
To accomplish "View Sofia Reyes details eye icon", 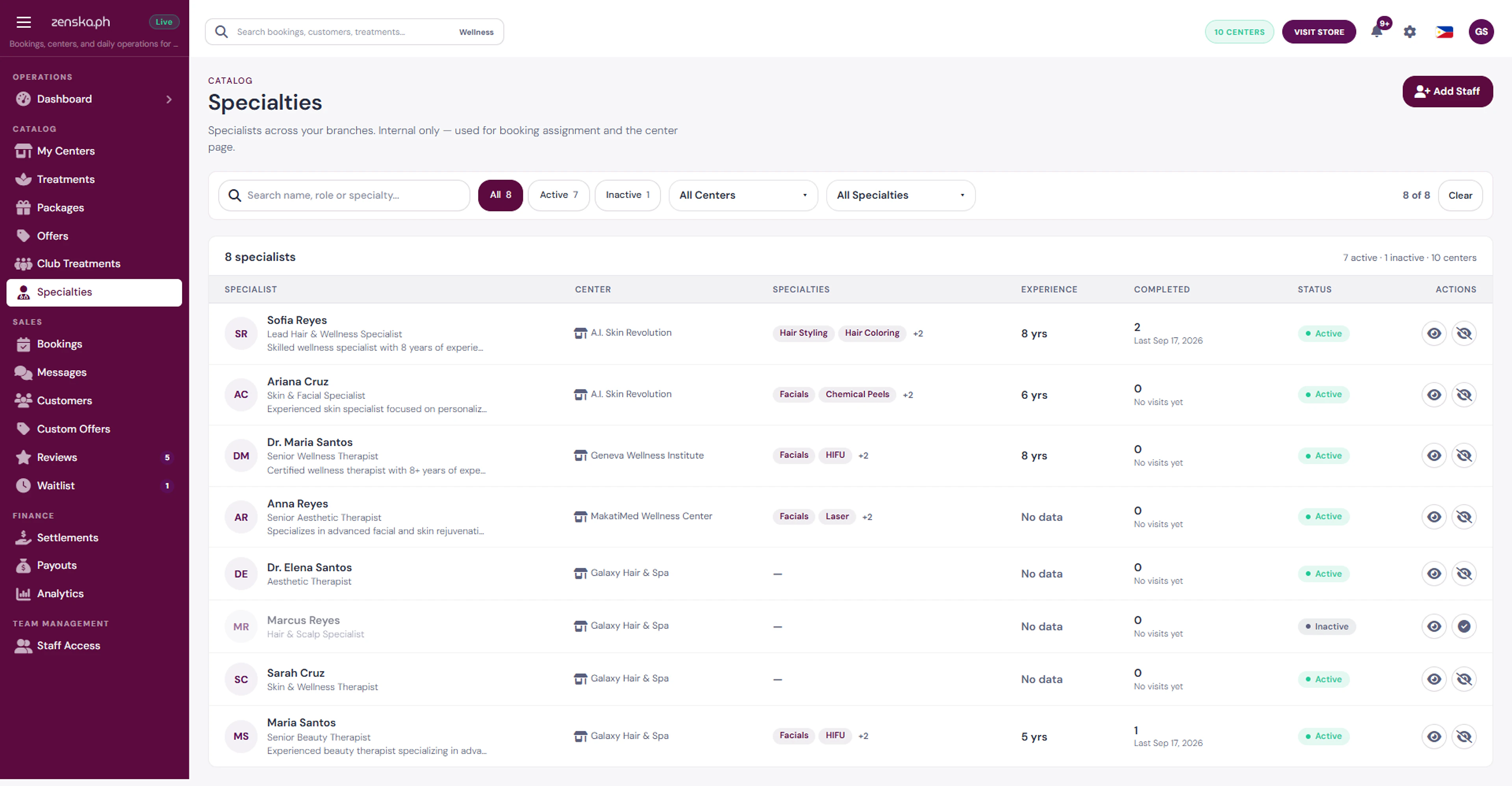I will click(1434, 334).
